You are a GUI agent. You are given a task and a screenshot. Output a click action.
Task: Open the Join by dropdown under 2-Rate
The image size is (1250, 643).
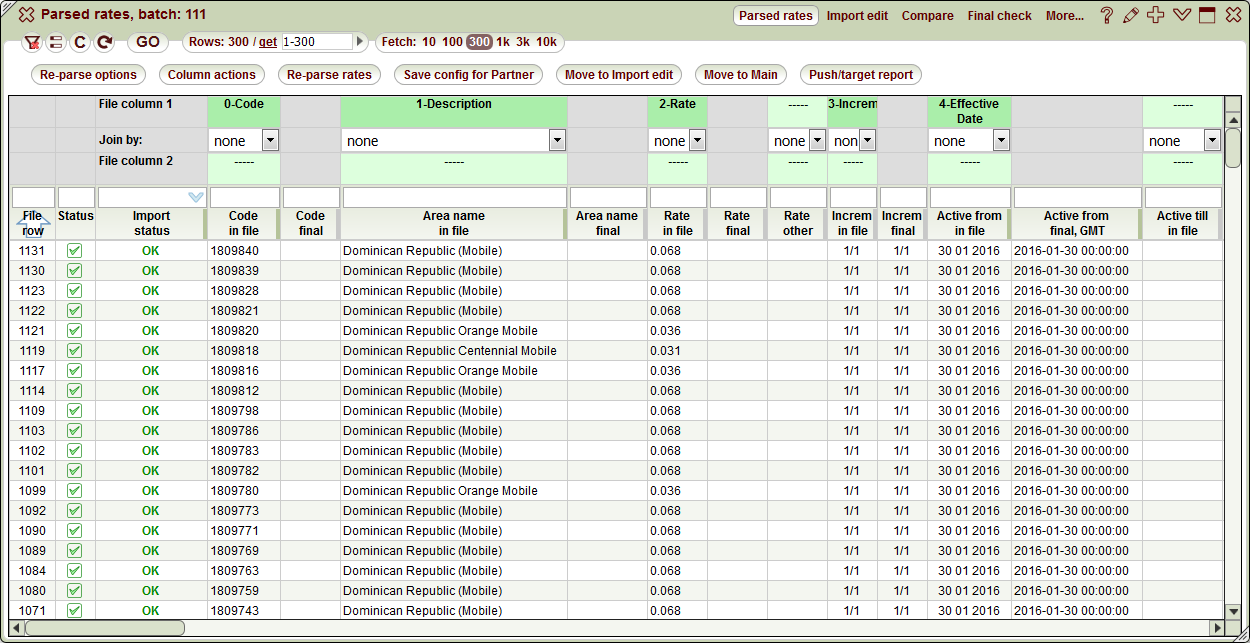coord(677,140)
